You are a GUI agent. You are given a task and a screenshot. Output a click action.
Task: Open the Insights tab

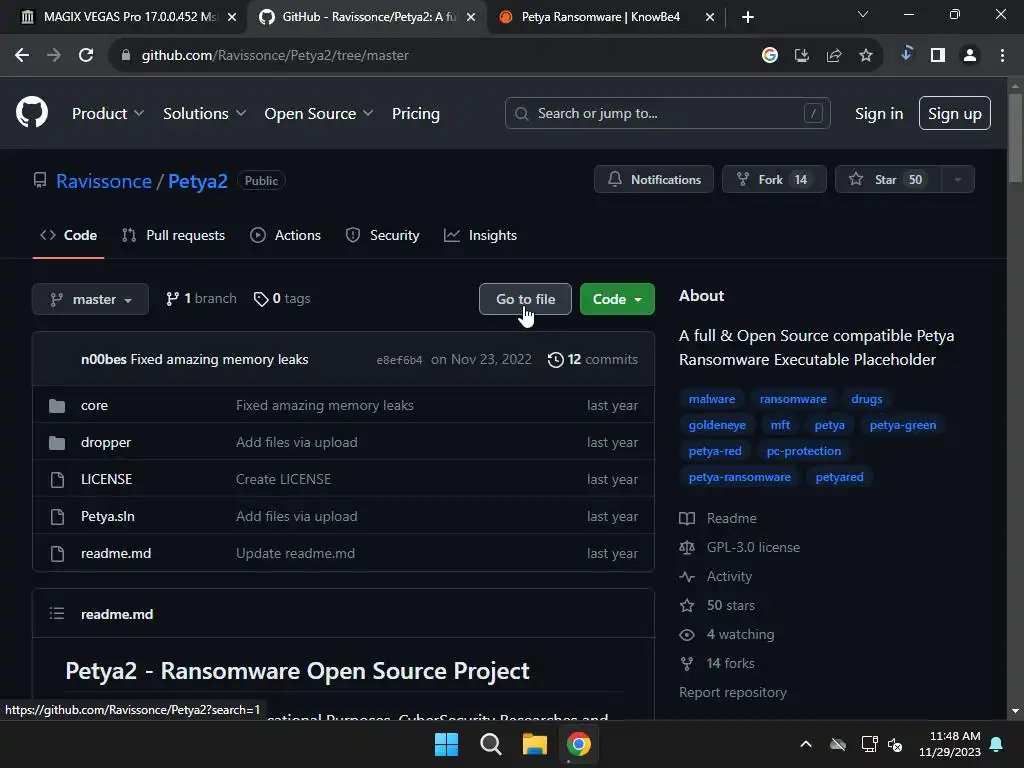coord(480,235)
